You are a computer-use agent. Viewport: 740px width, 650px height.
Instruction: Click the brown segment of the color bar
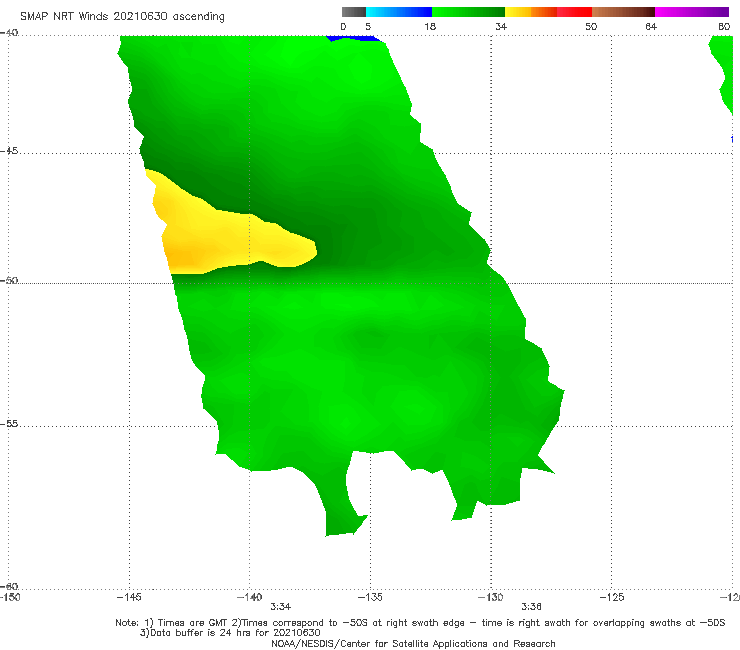623,12
